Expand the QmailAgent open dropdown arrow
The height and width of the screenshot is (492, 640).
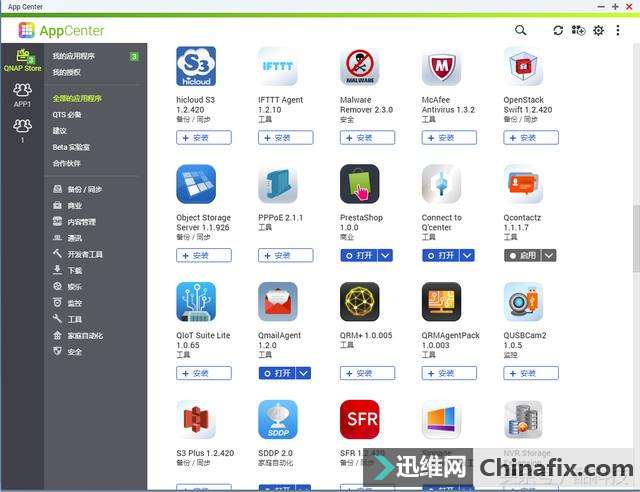[x=303, y=373]
